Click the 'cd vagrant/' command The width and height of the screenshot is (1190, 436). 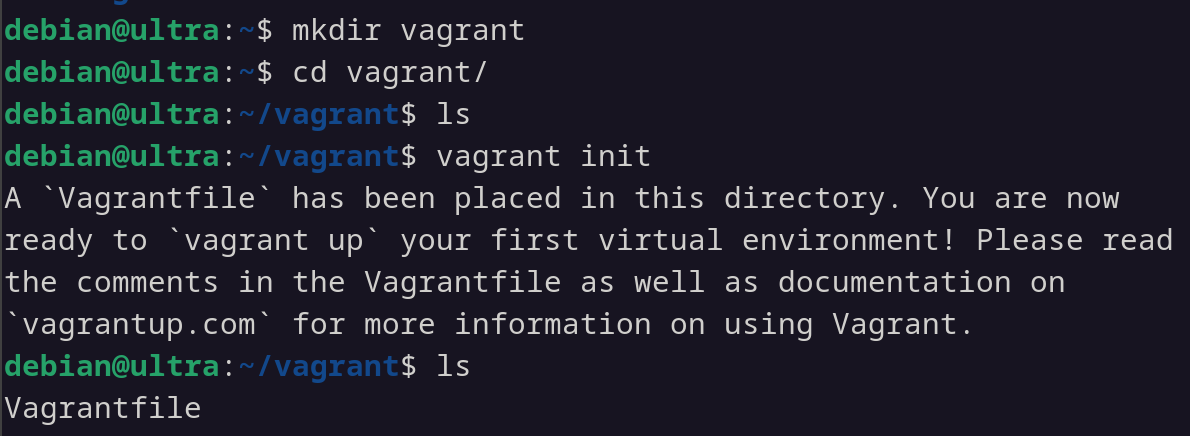pyautogui.click(x=390, y=73)
